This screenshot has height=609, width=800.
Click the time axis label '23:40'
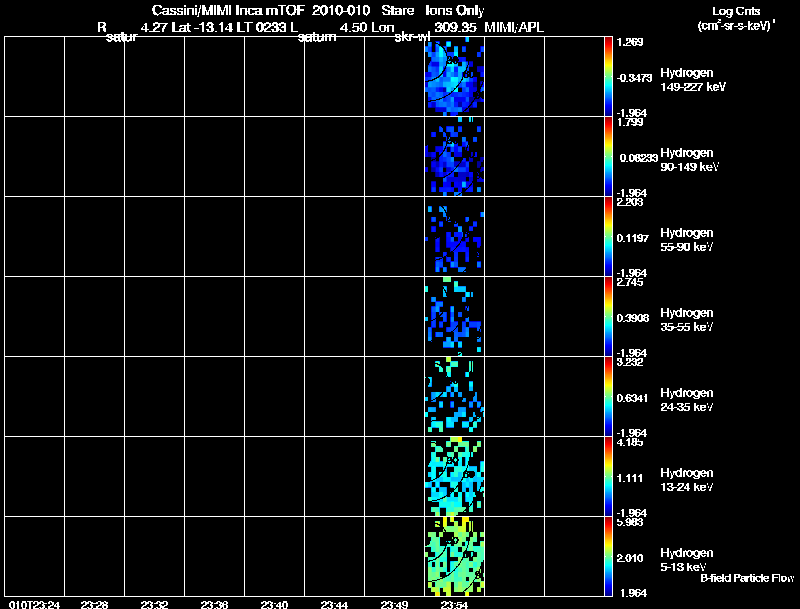click(274, 605)
